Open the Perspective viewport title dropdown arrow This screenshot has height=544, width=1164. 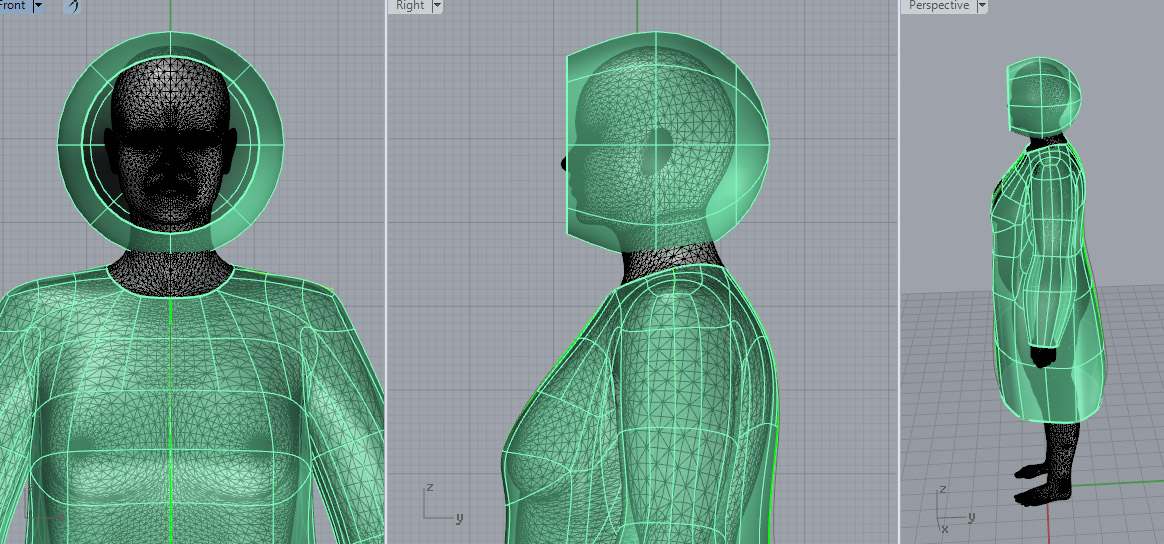click(982, 6)
